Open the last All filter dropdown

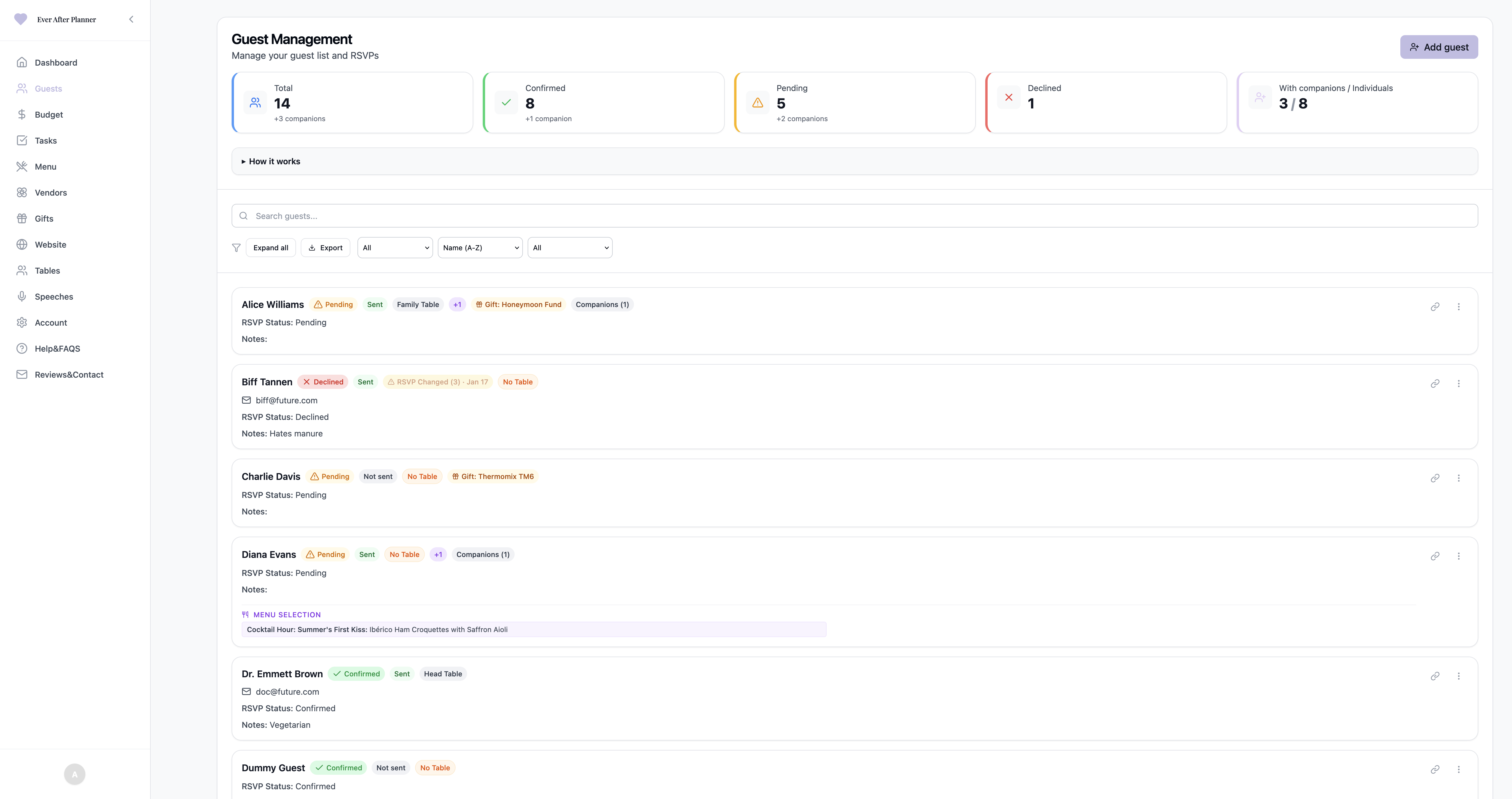click(x=569, y=248)
